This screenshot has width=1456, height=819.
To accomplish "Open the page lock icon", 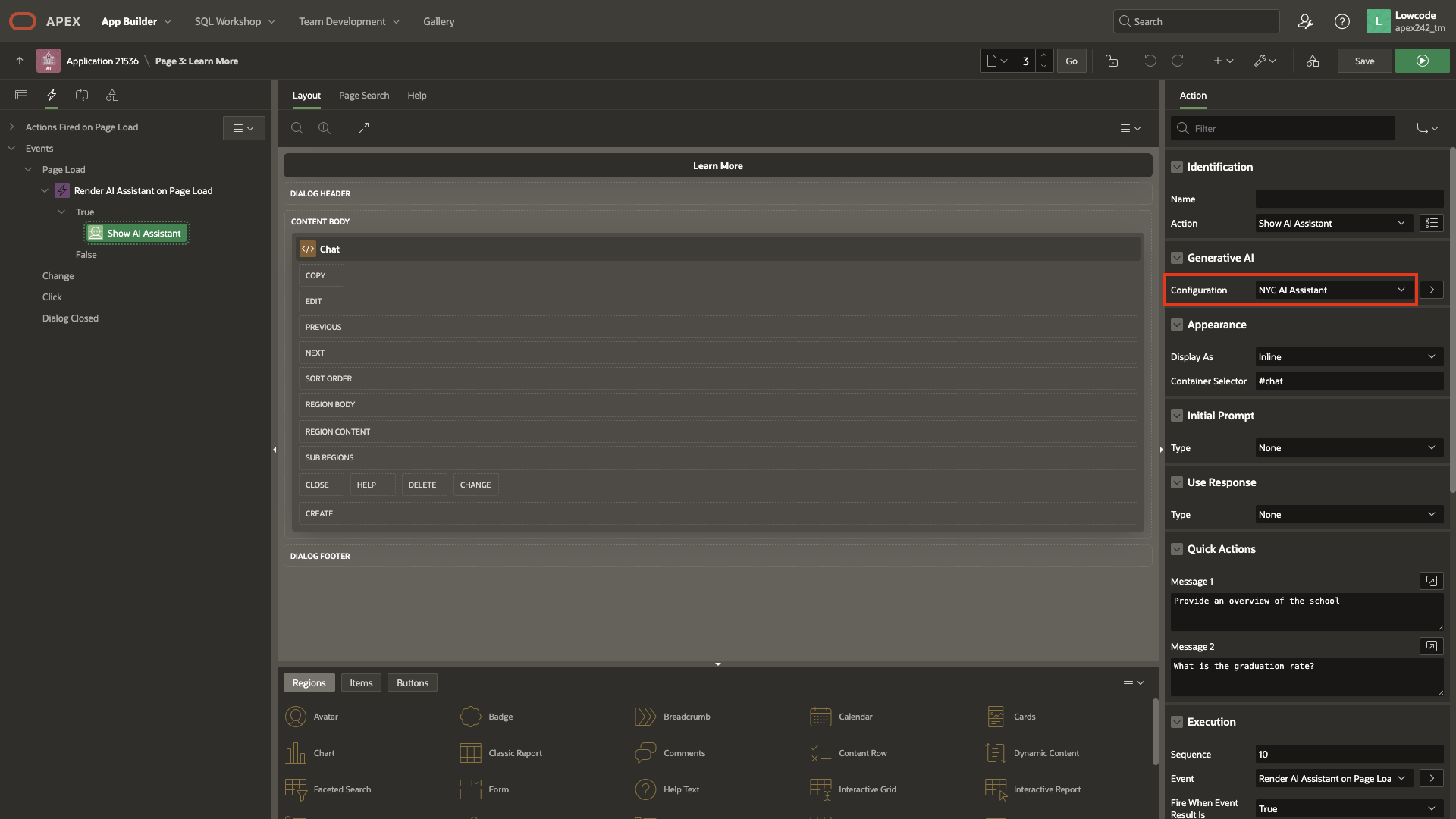I will pos(1112,61).
